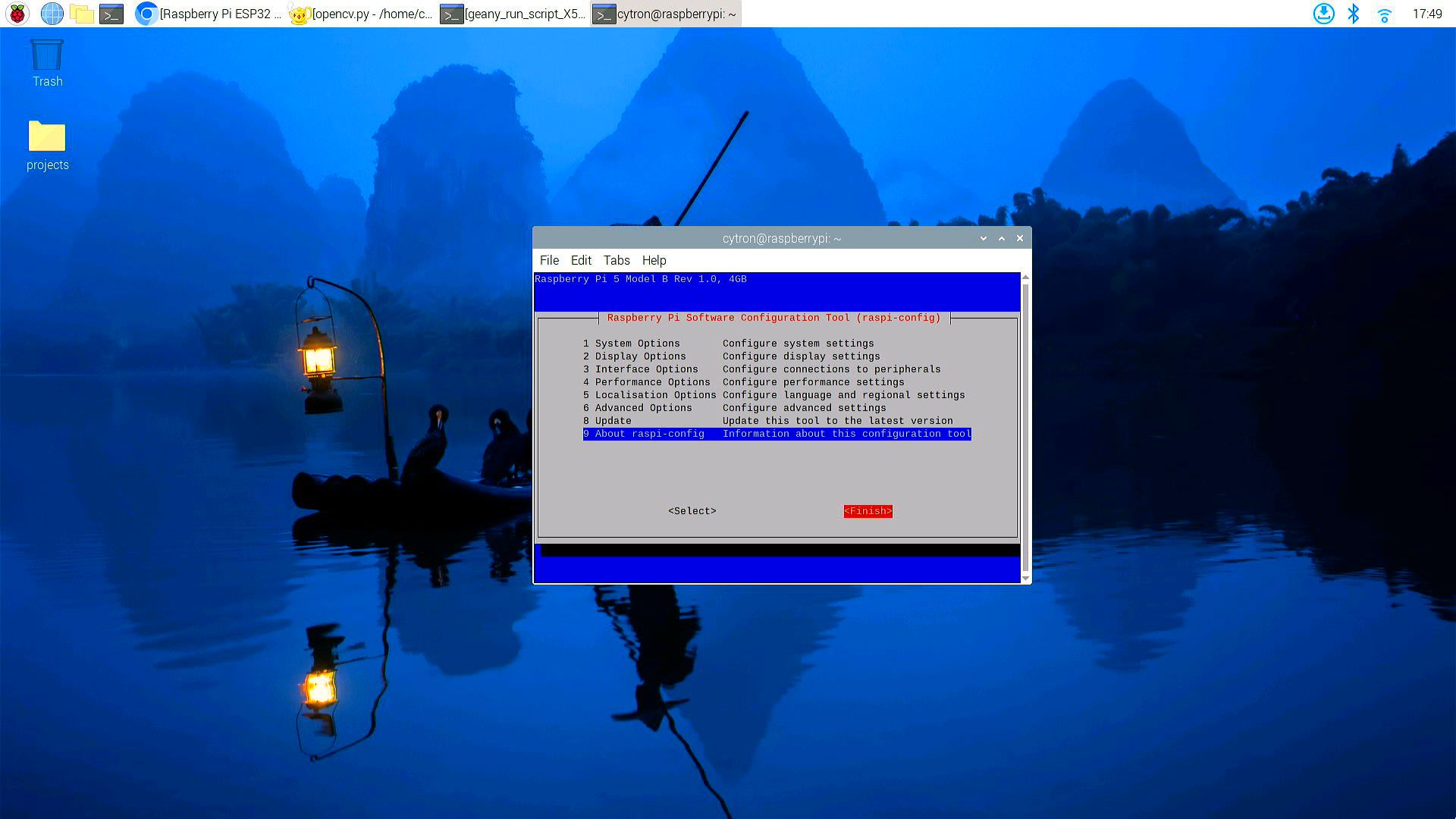Click the software updates download icon
1456x819 pixels.
[x=1323, y=14]
